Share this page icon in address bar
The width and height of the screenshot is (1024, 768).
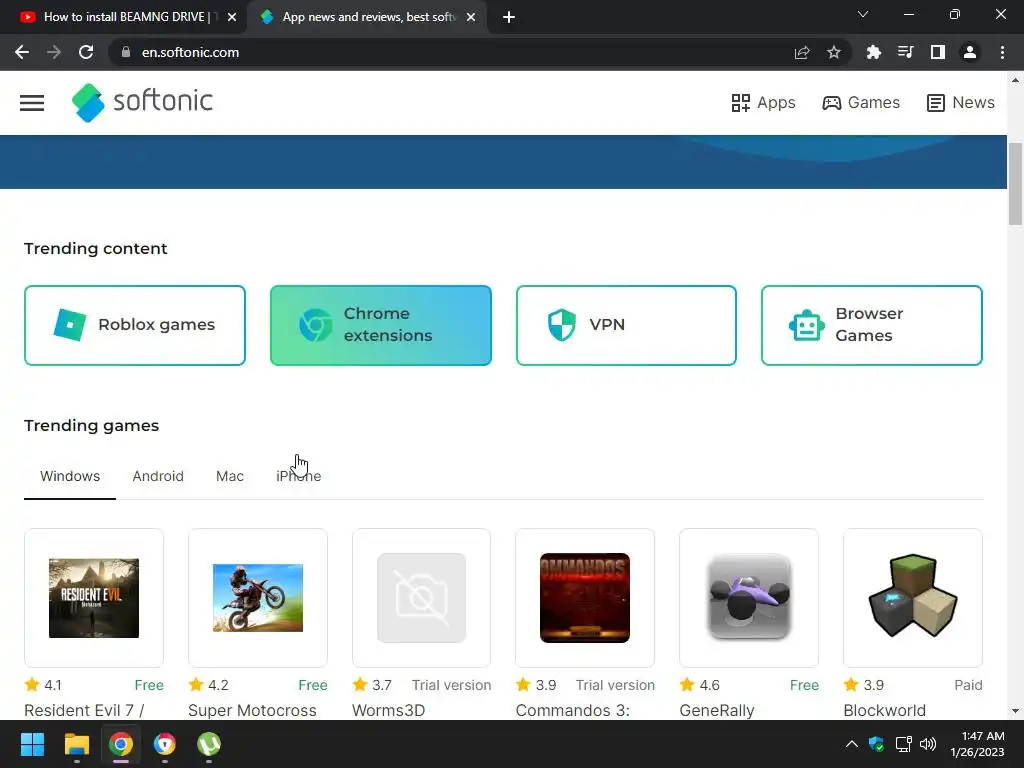click(802, 52)
